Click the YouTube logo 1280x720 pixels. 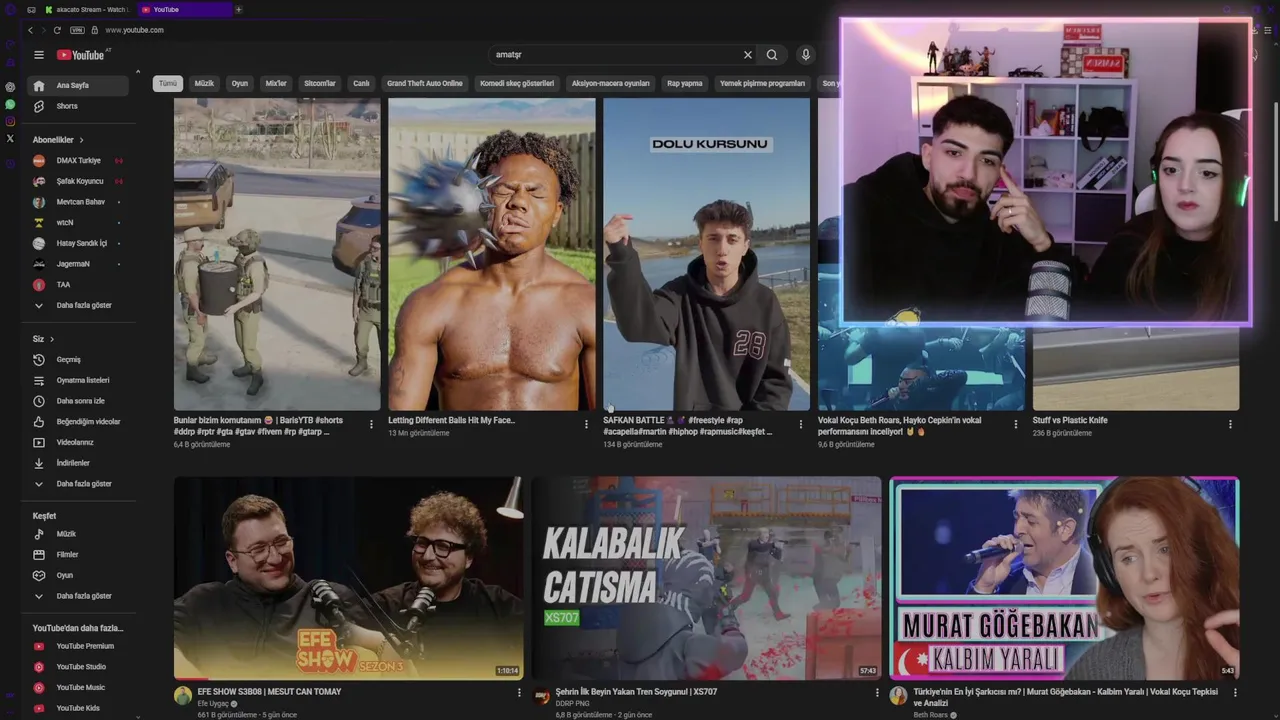point(80,55)
